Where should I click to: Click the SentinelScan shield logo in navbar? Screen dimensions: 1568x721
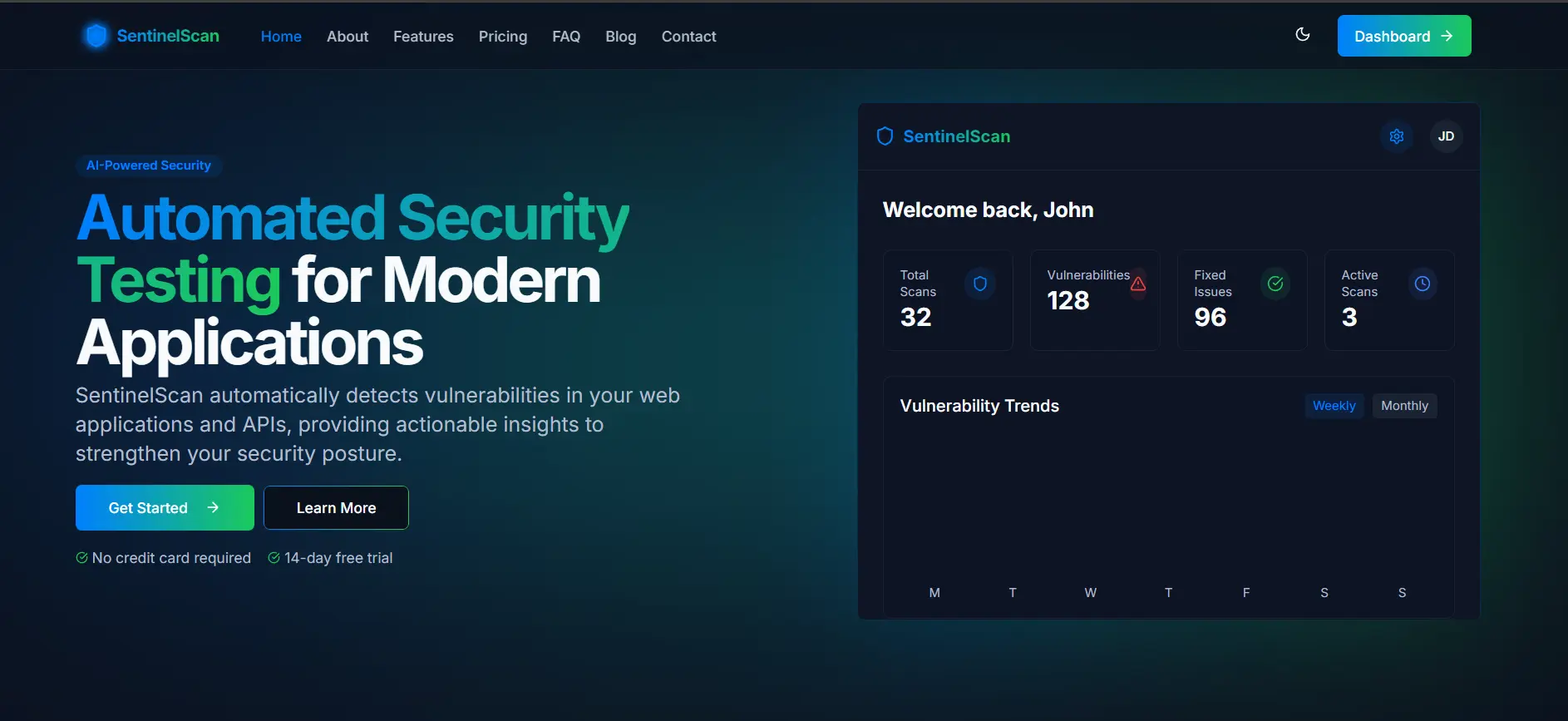[x=96, y=36]
